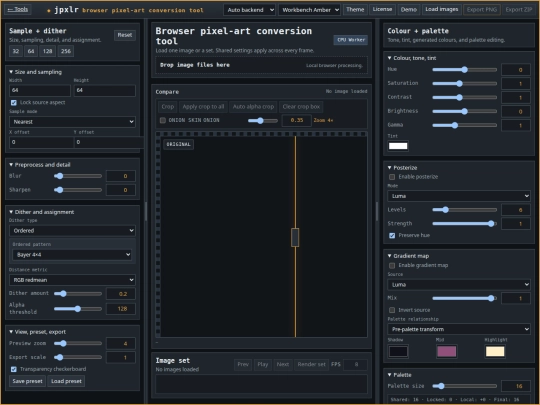Enable gradient map checkbox

point(392,266)
